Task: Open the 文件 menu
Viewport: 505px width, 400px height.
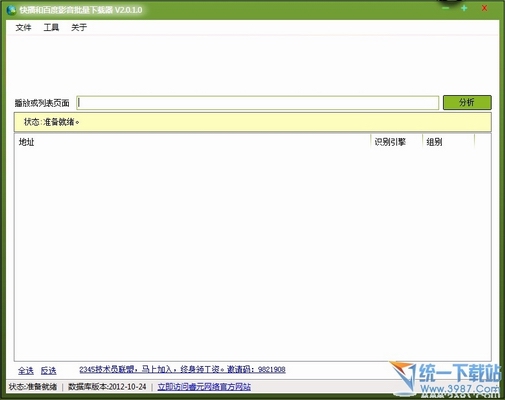Action: tap(23, 28)
